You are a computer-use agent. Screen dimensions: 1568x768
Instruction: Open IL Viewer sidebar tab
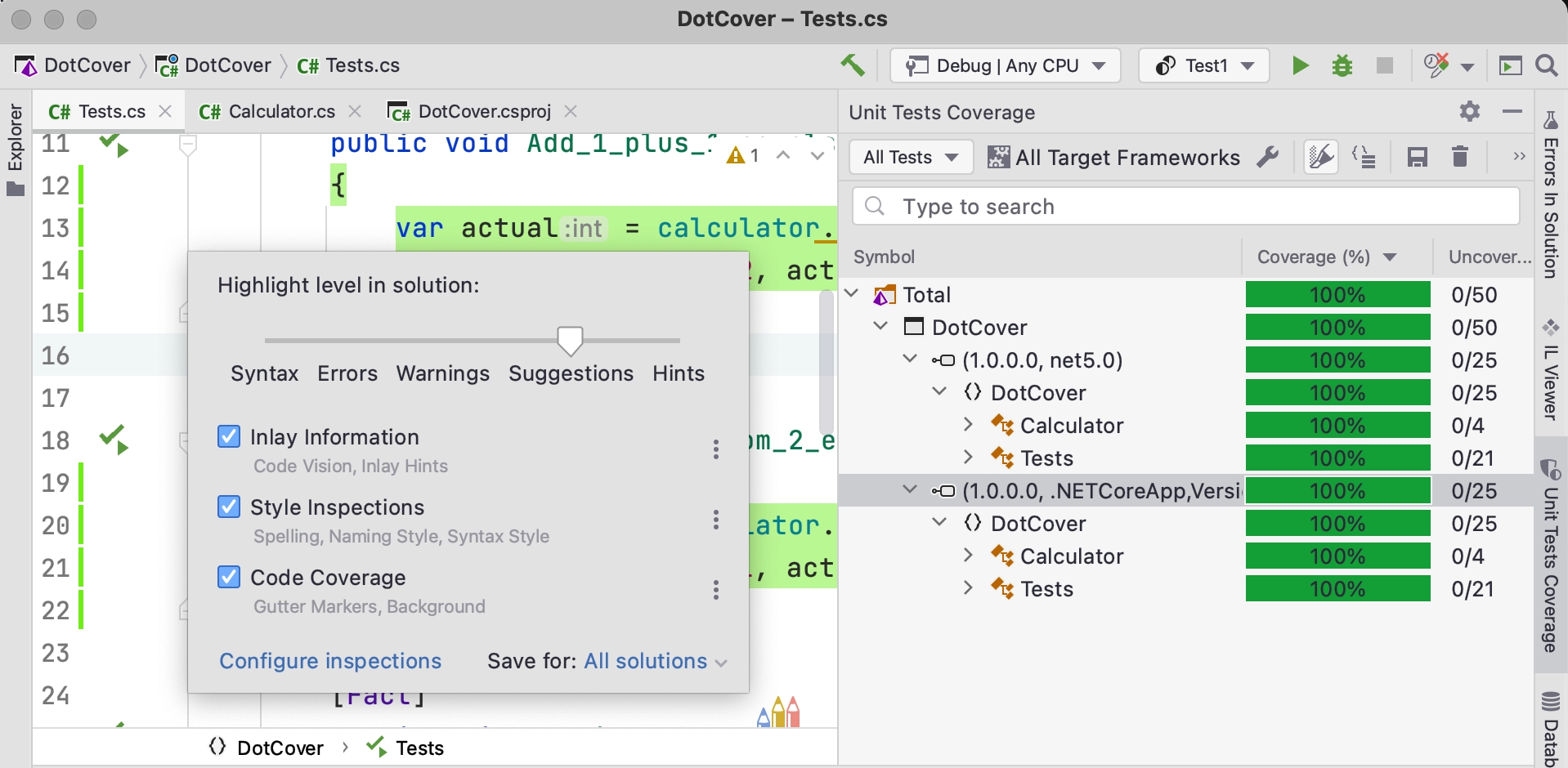pos(1551,371)
